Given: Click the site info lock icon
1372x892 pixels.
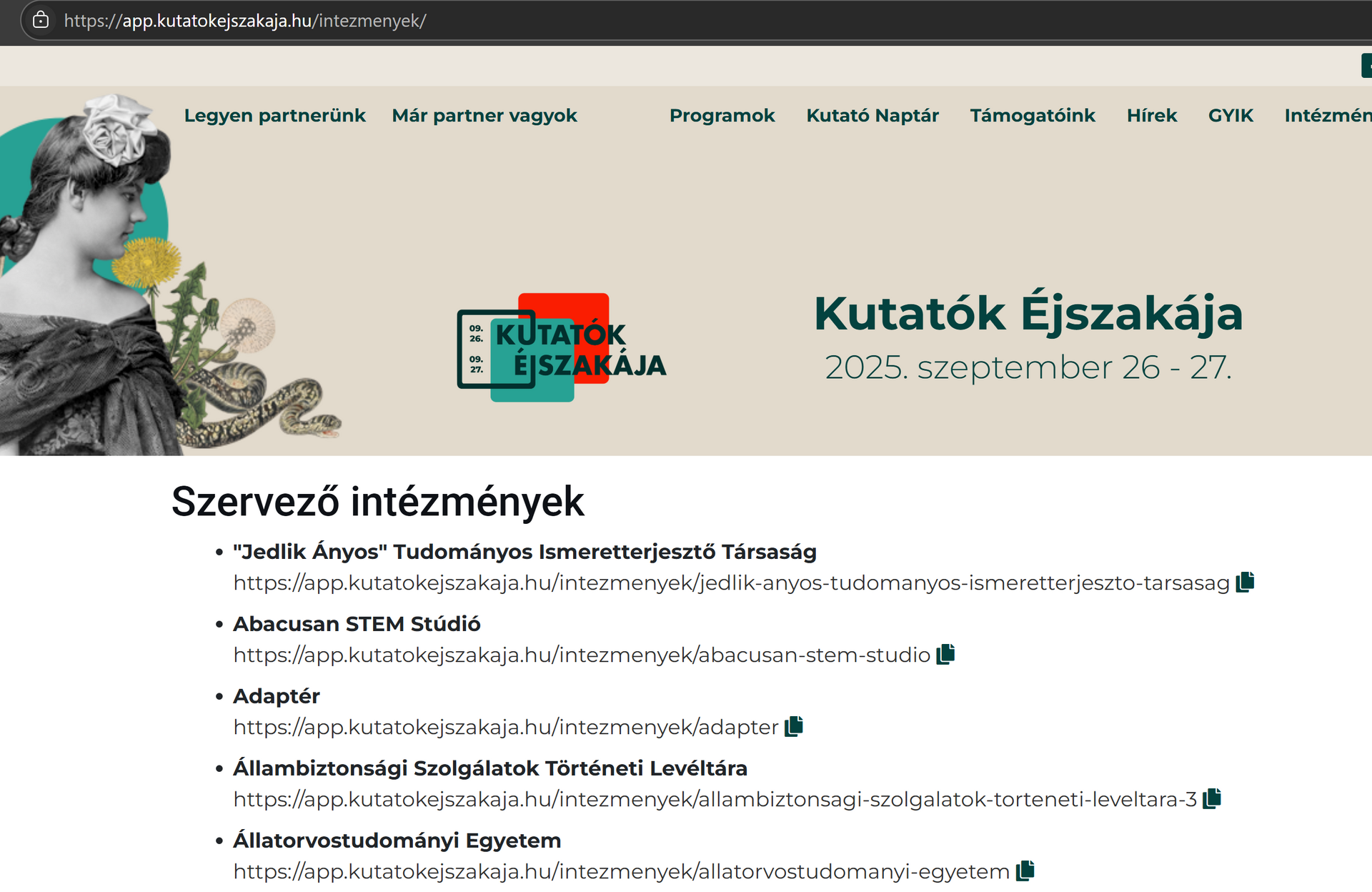Looking at the screenshot, I should tap(41, 20).
